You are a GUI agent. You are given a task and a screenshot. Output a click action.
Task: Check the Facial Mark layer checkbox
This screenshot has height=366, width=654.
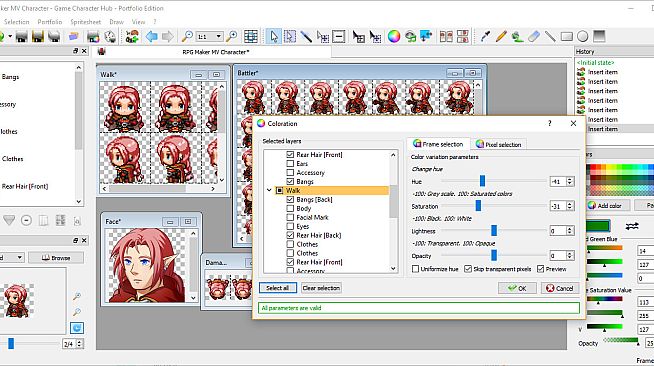[290, 217]
